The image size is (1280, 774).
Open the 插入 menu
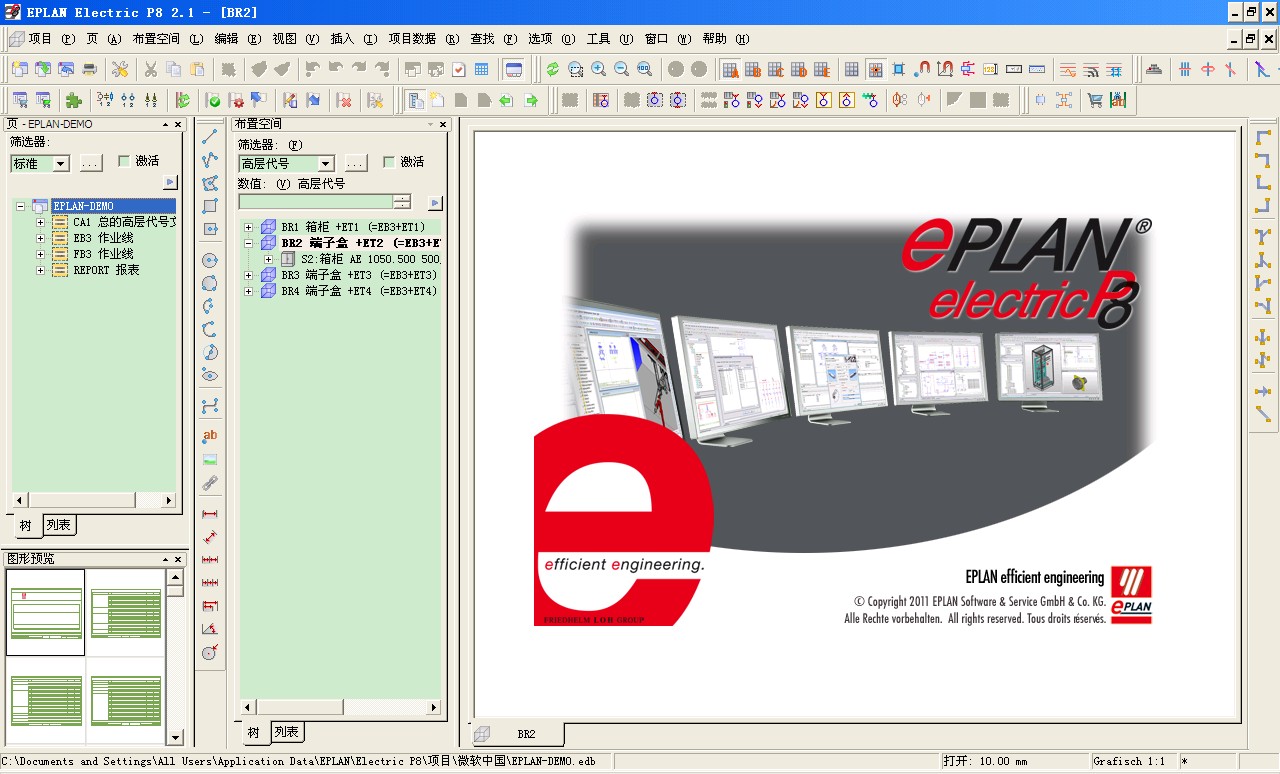tap(354, 39)
